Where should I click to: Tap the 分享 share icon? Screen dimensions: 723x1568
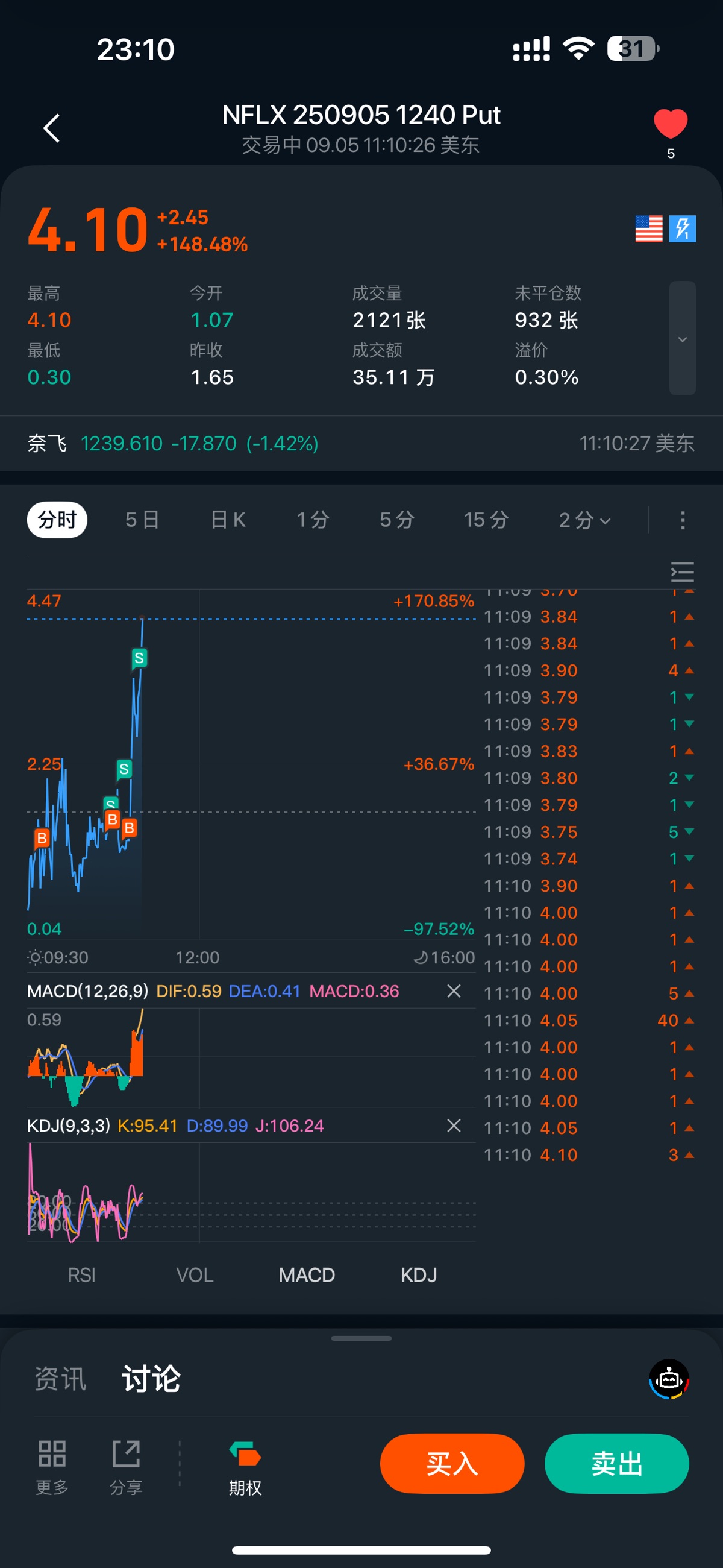pos(126,1467)
